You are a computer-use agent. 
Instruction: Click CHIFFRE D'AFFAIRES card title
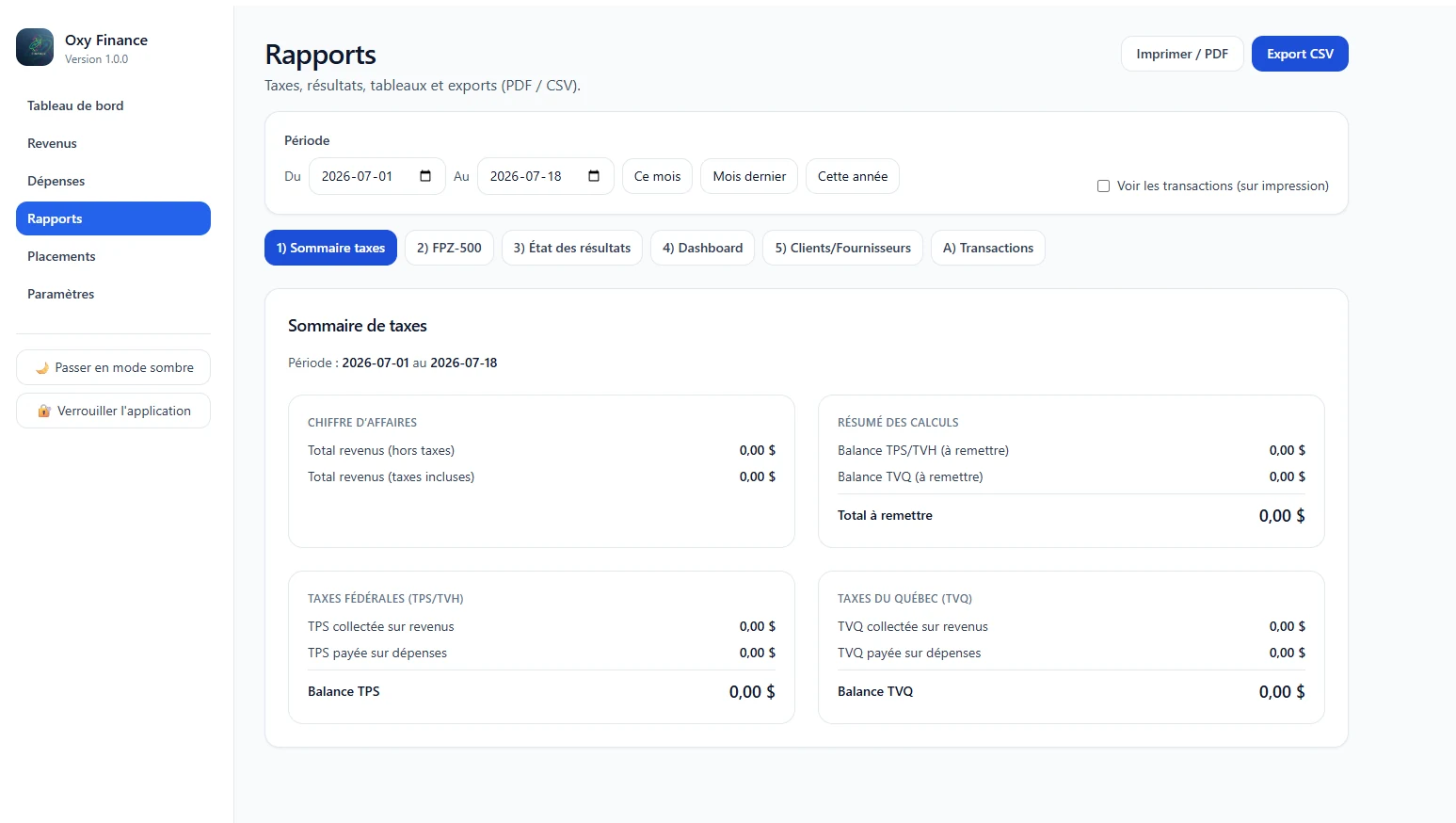pos(362,423)
